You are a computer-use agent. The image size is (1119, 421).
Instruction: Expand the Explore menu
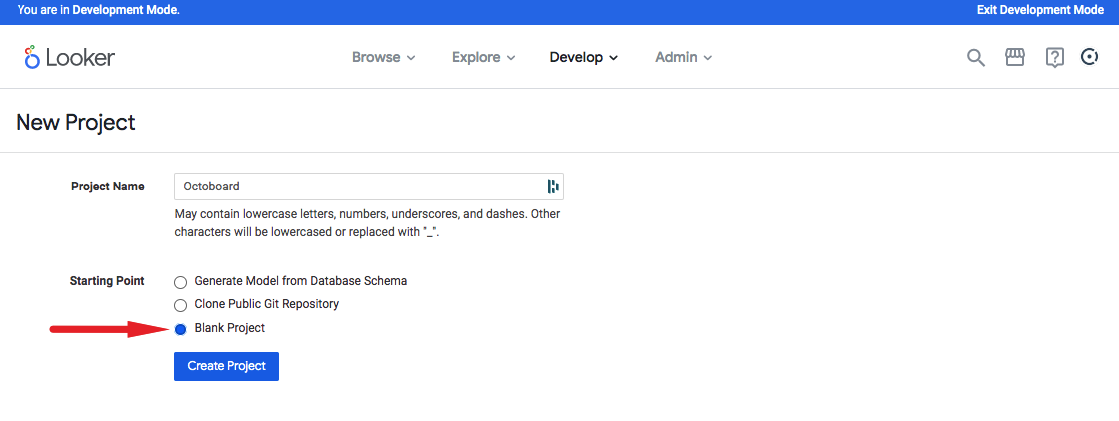point(483,58)
